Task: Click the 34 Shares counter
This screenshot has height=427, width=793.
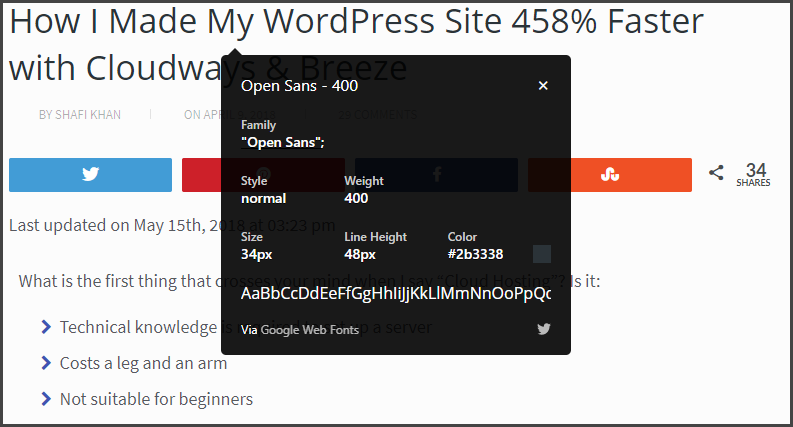Action: click(754, 175)
